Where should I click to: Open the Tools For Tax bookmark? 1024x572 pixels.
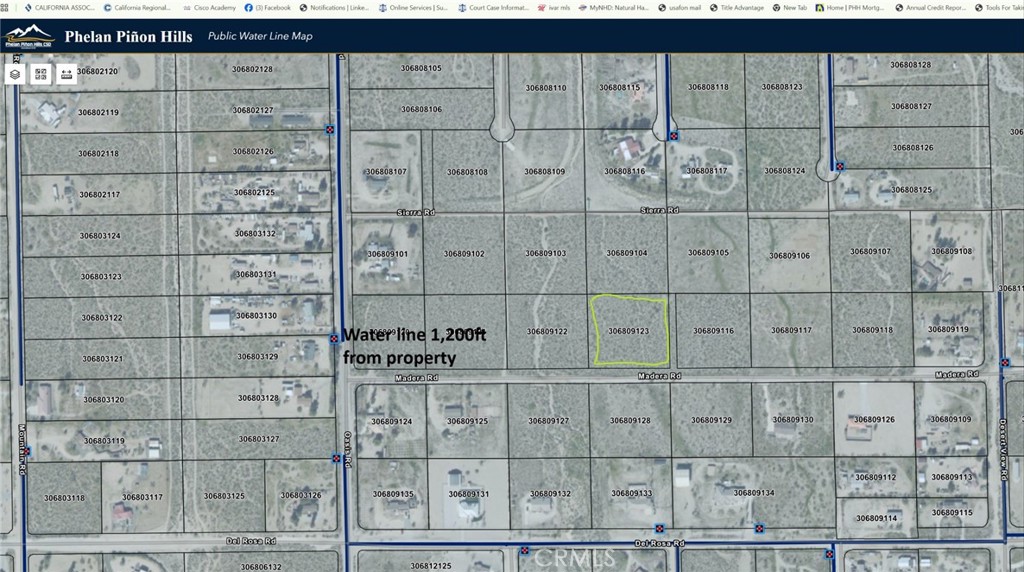click(999, 8)
